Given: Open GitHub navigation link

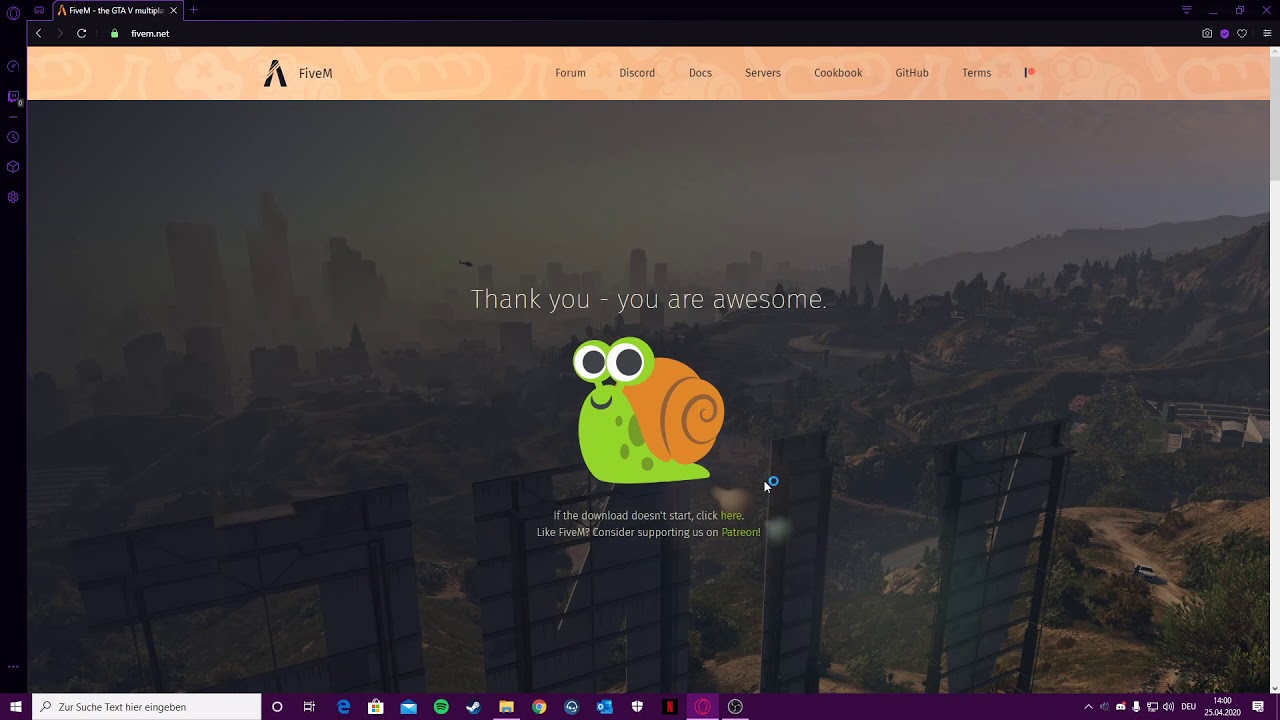Looking at the screenshot, I should pos(912,73).
